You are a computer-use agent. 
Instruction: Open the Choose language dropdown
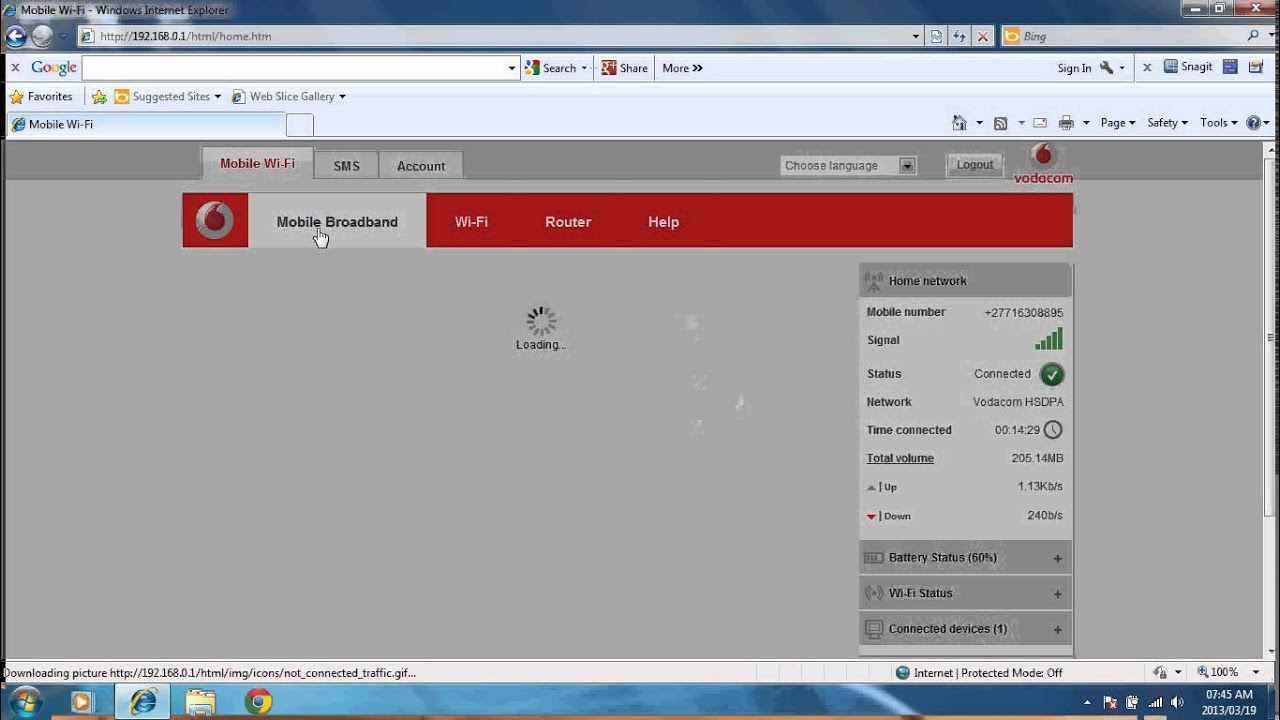848,166
